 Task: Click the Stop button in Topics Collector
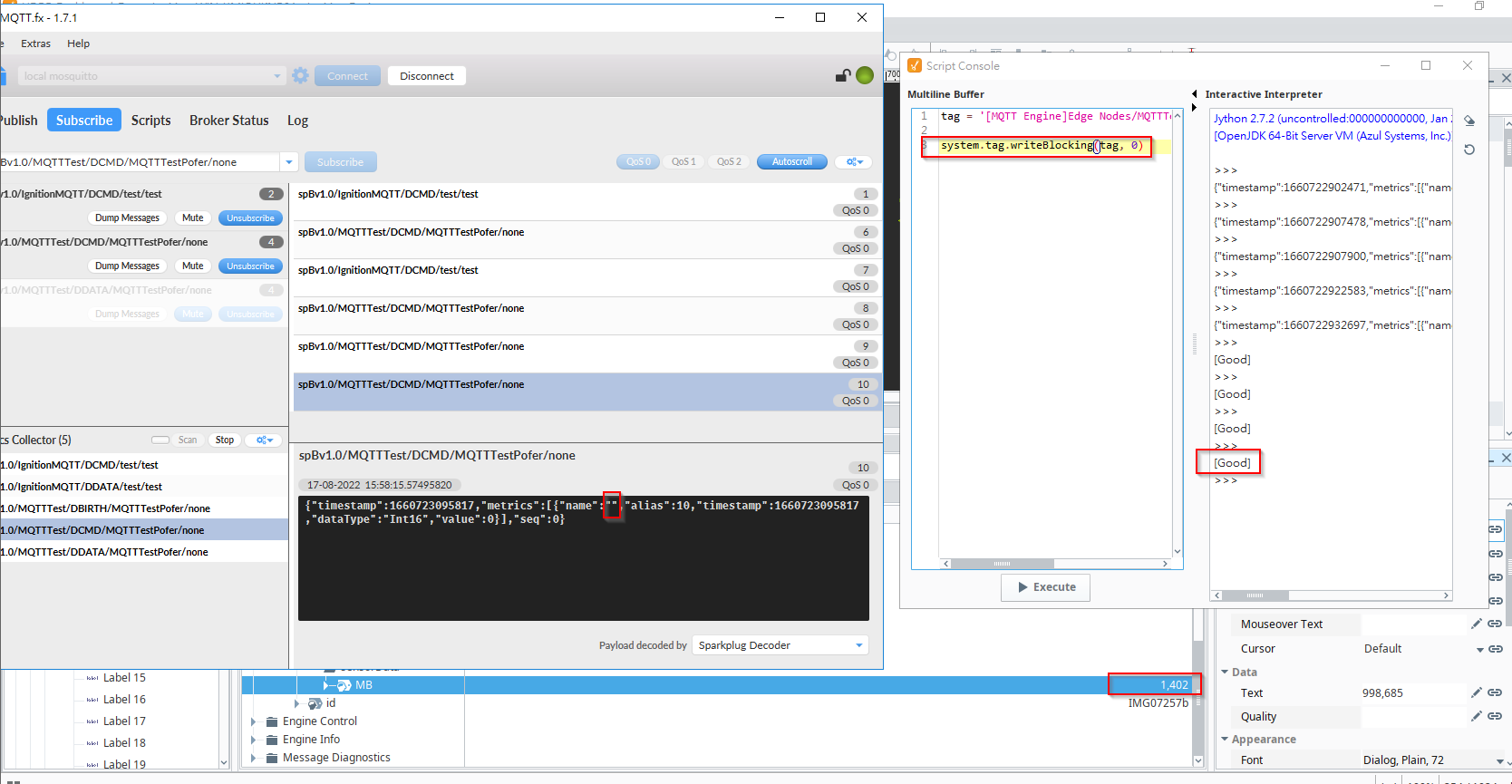click(x=225, y=440)
